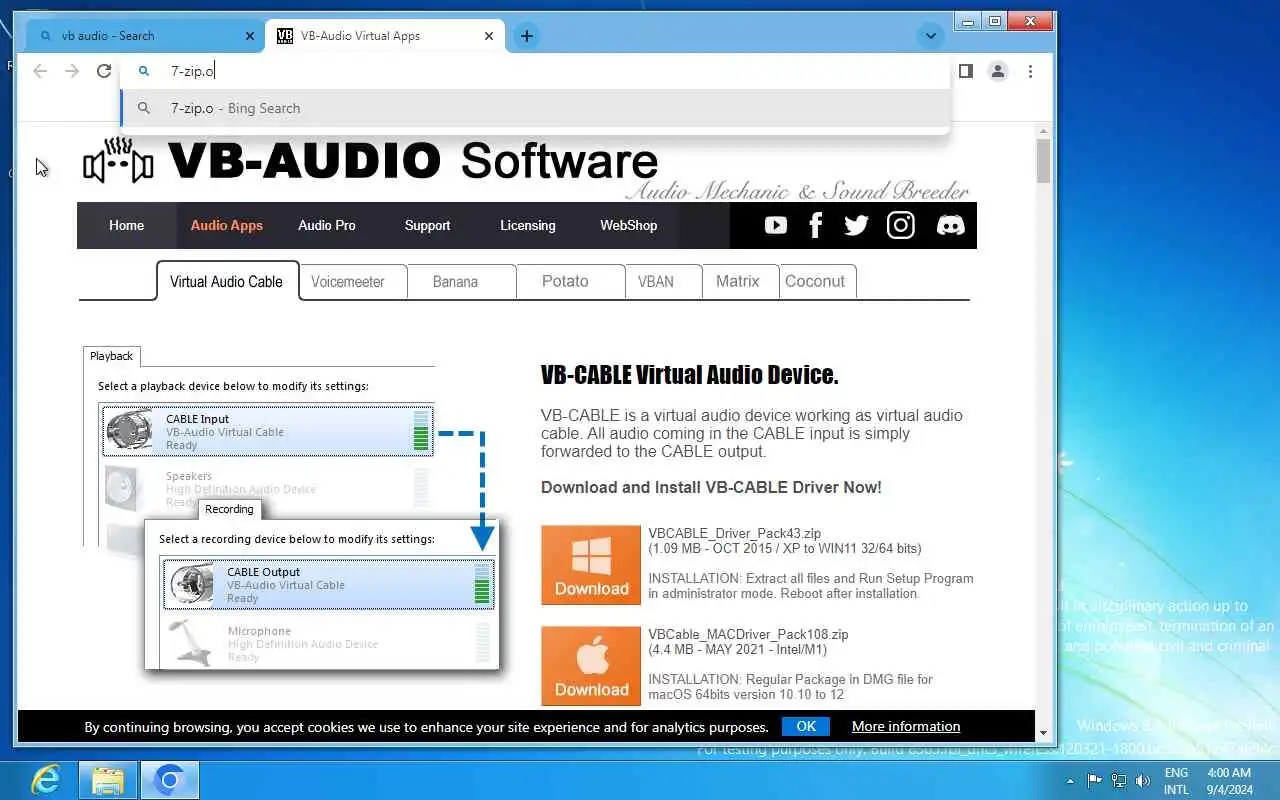This screenshot has height=800, width=1280.
Task: Open the More information cookie link
Action: 906,727
